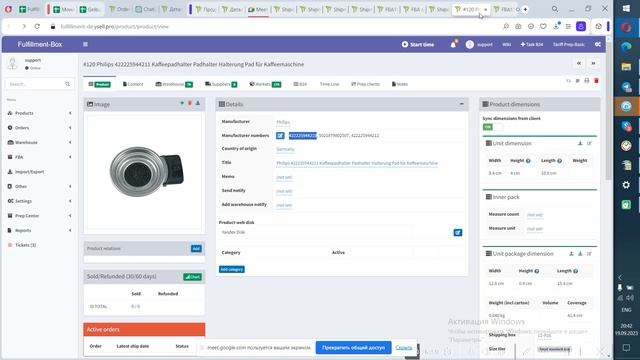
Task: Click Unit package dimension upload icon
Action: 571,254
